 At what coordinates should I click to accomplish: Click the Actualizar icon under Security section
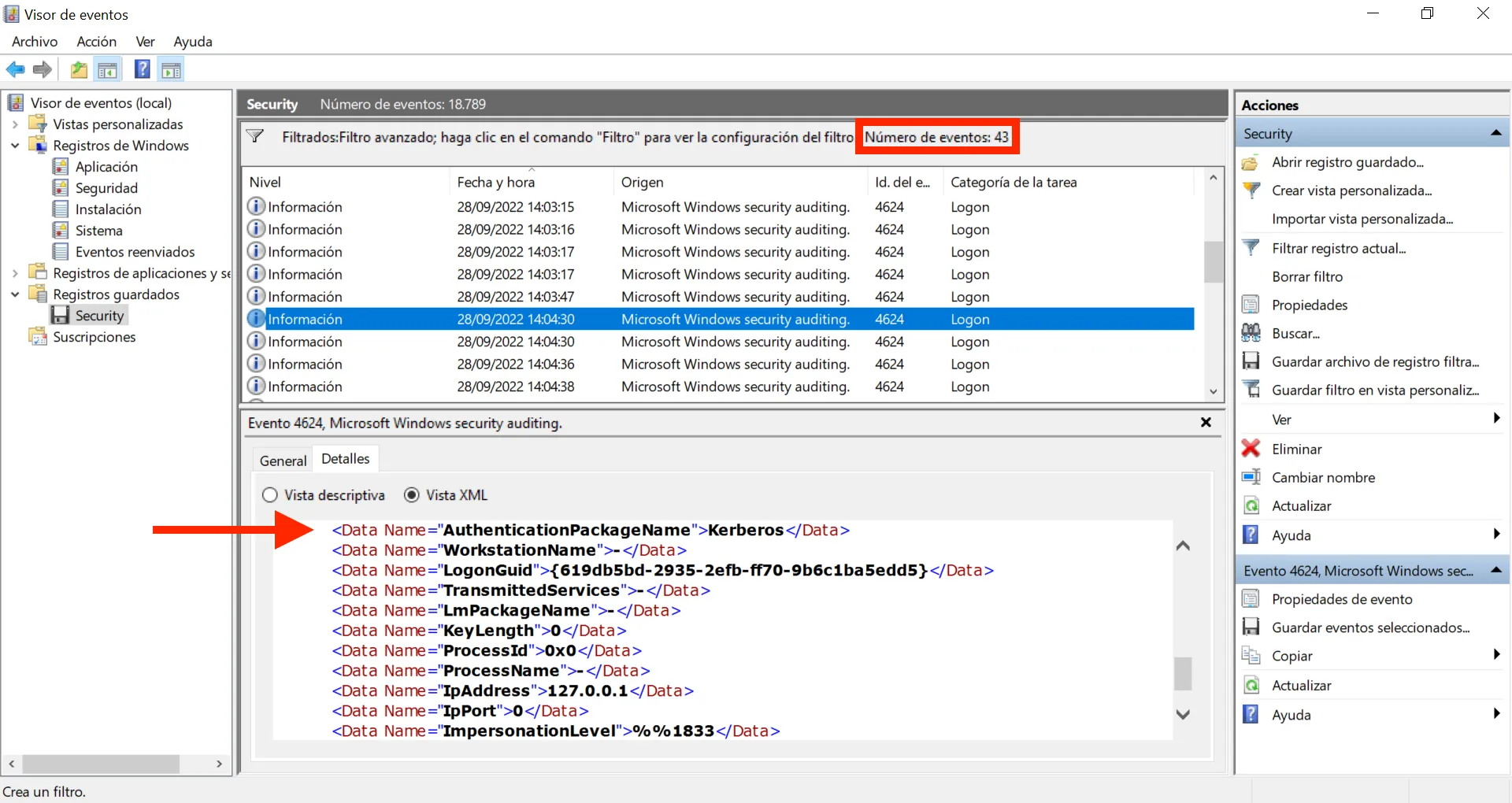1251,505
